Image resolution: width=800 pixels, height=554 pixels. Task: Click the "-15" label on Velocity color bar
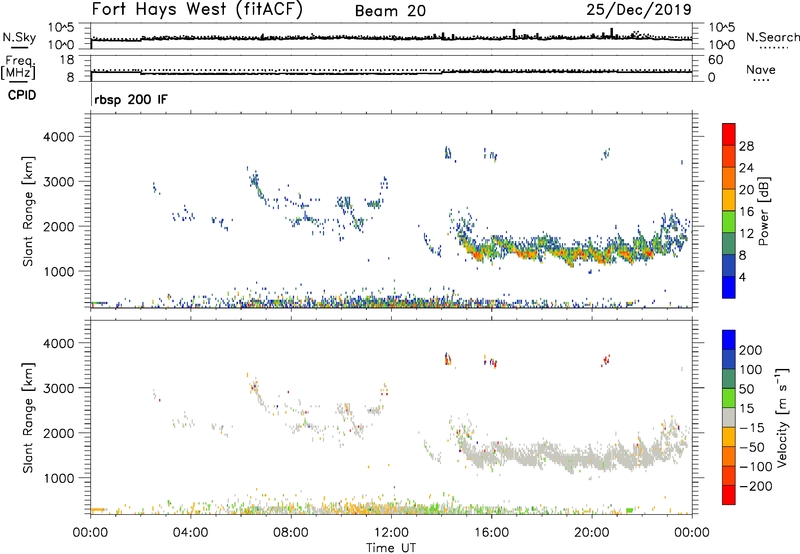752,428
